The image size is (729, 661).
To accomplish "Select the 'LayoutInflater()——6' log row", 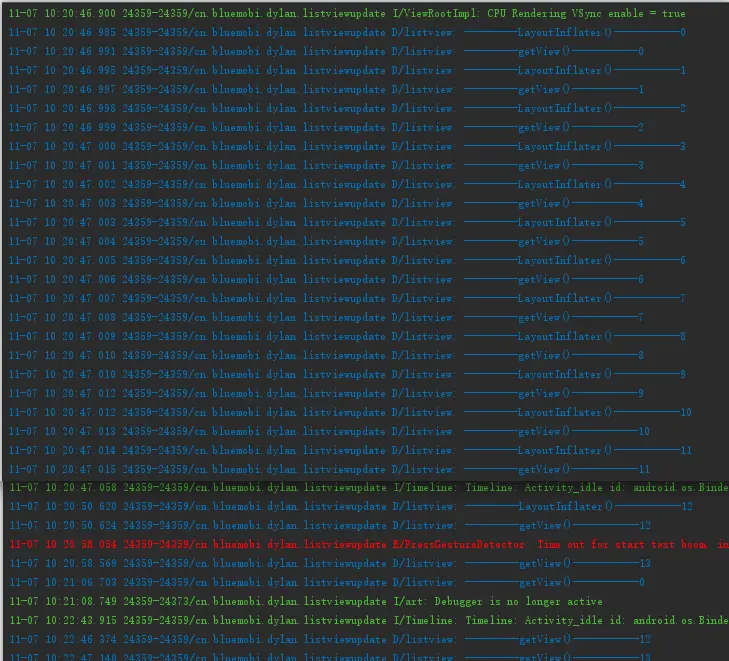I will (347, 261).
